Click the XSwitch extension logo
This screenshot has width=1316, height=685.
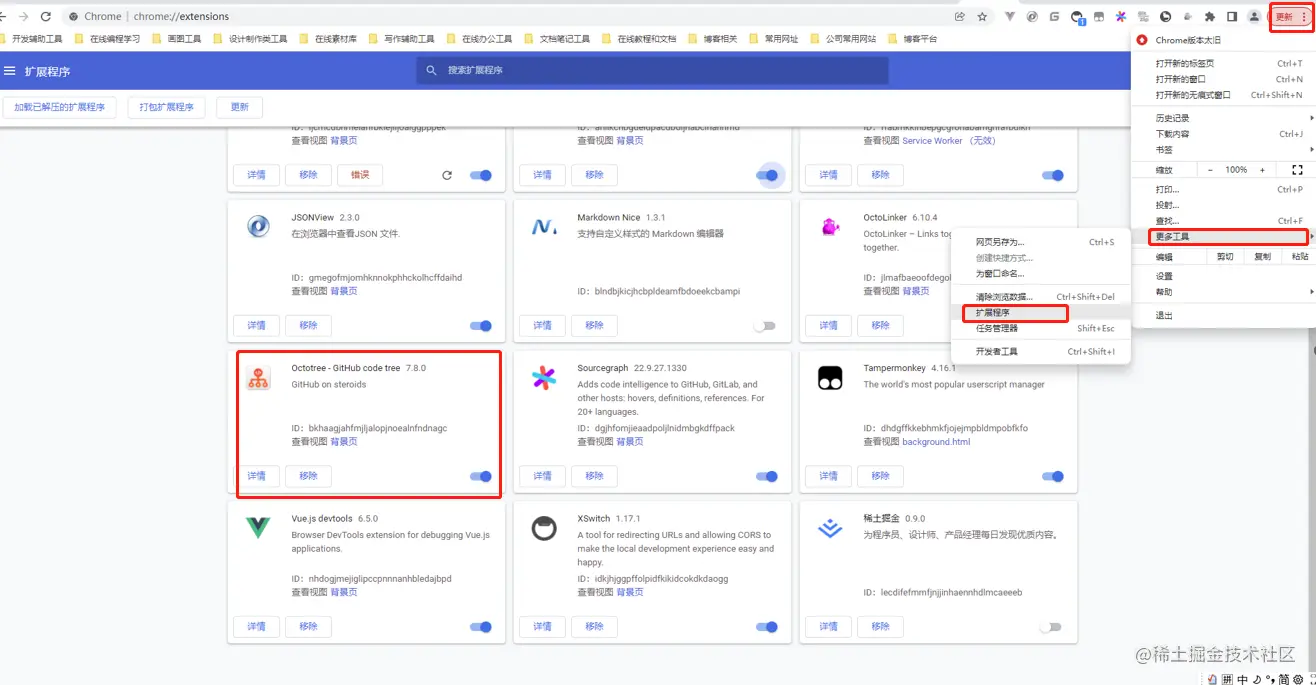point(544,528)
